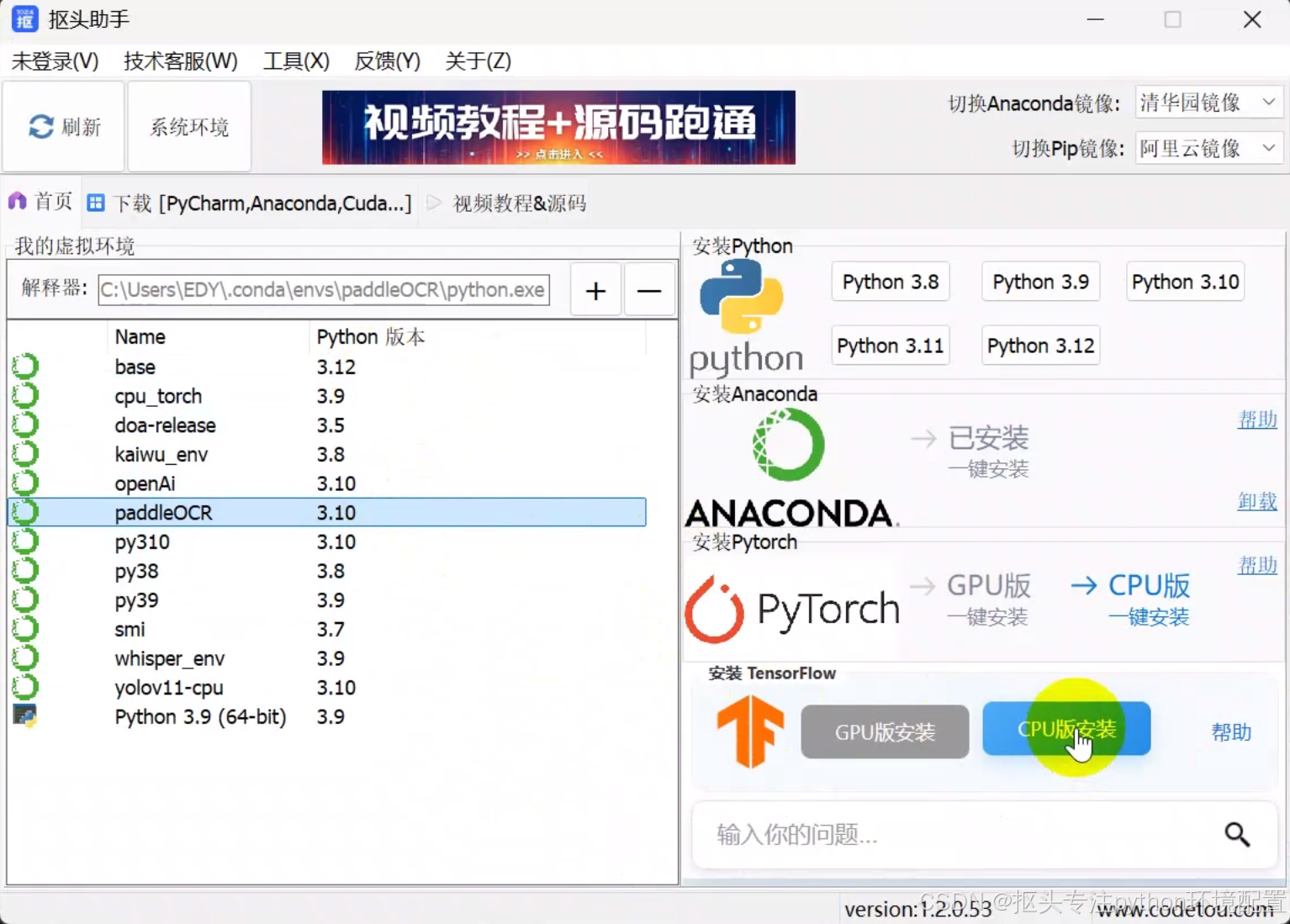Click the download tab grid icon
Screen dimensions: 1290x924
point(96,203)
